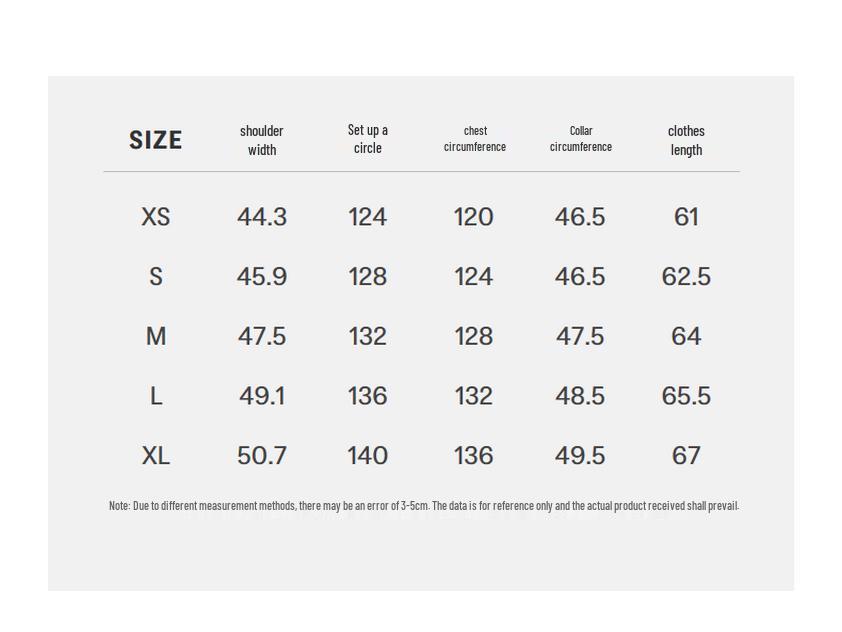Screen dimensions: 842x632
Task: Select the clothes length column header
Action: click(x=686, y=140)
